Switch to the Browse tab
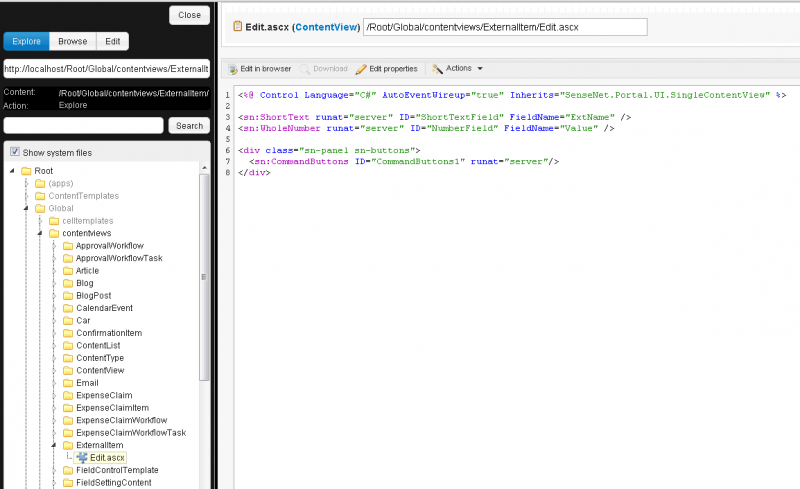This screenshot has width=800, height=489. click(72, 41)
